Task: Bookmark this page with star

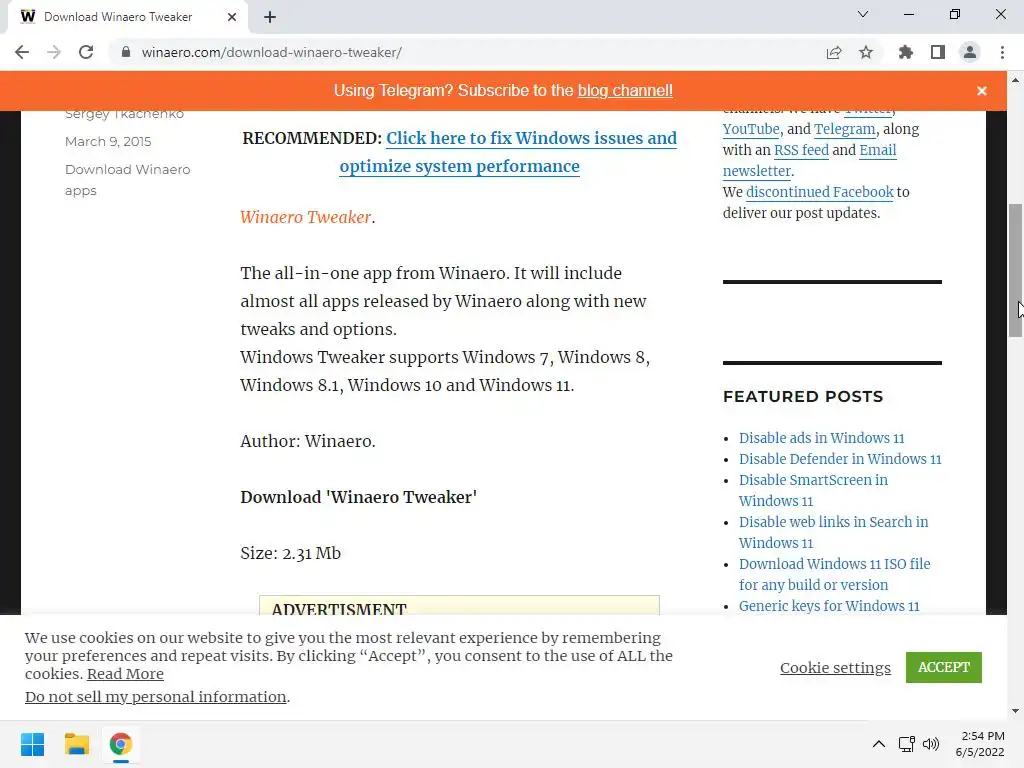Action: [x=866, y=52]
